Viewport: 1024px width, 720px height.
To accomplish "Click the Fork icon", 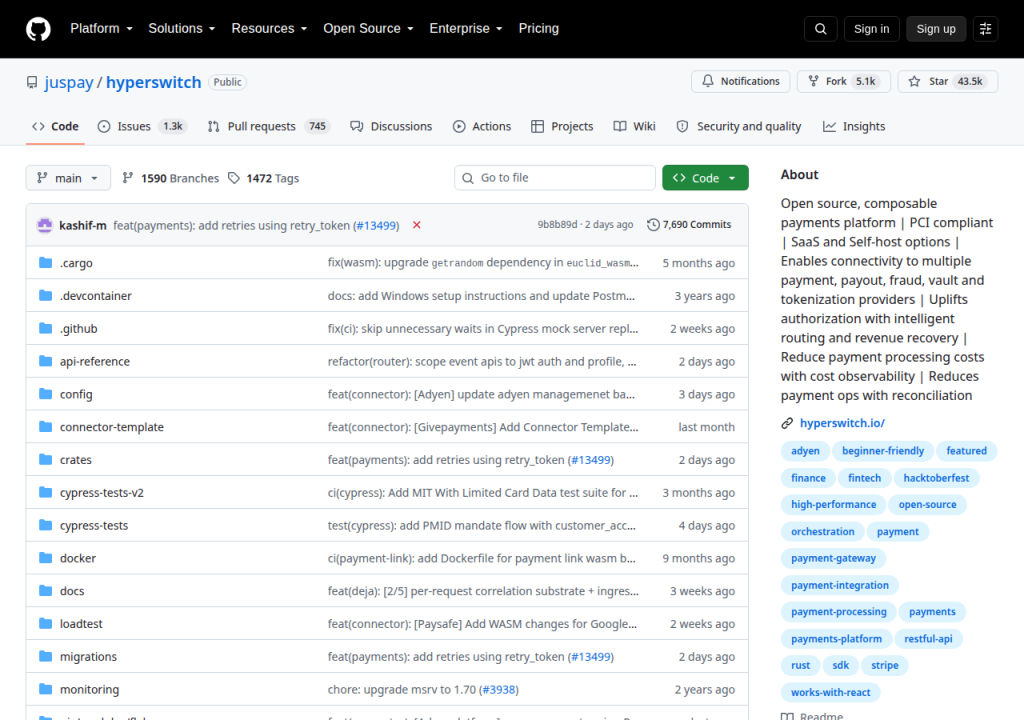I will [814, 81].
